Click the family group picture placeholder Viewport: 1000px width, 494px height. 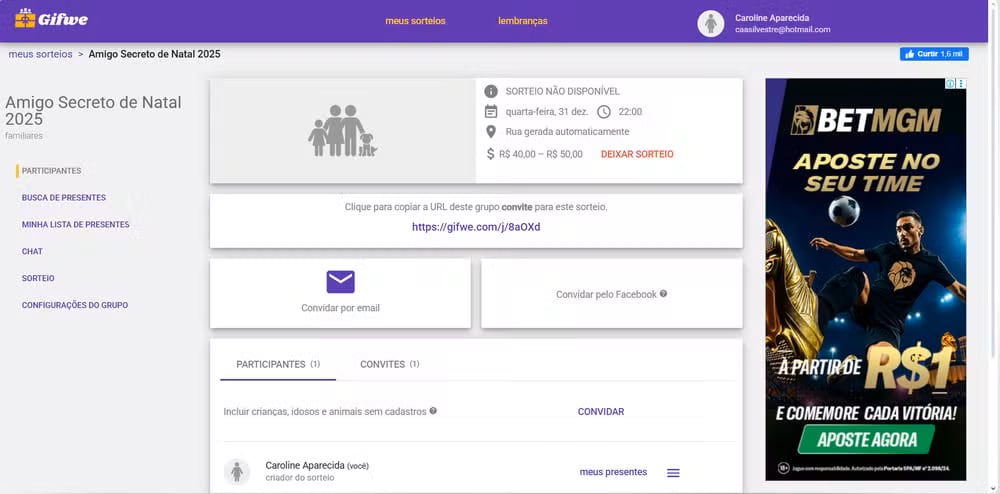[342, 131]
